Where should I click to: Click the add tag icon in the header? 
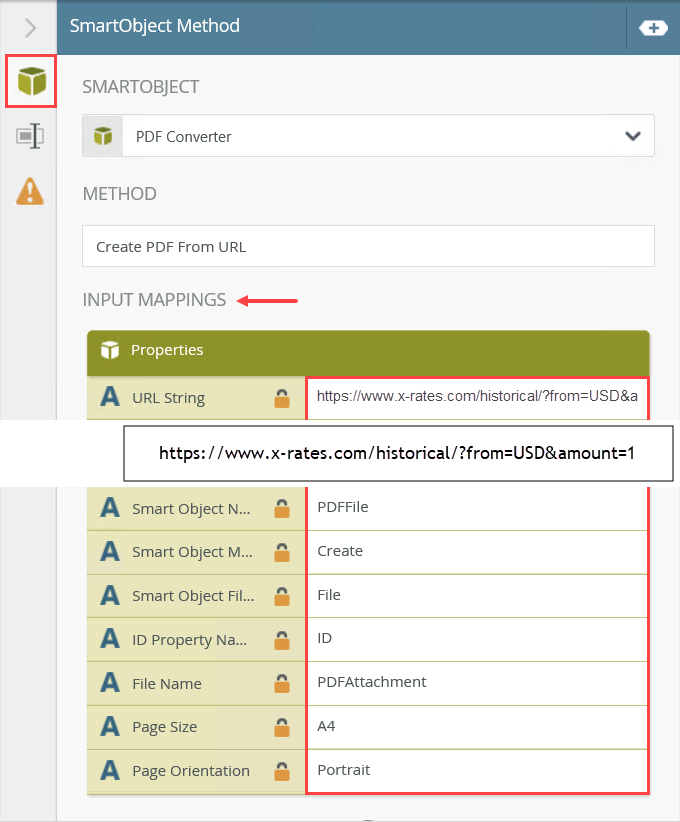653,28
